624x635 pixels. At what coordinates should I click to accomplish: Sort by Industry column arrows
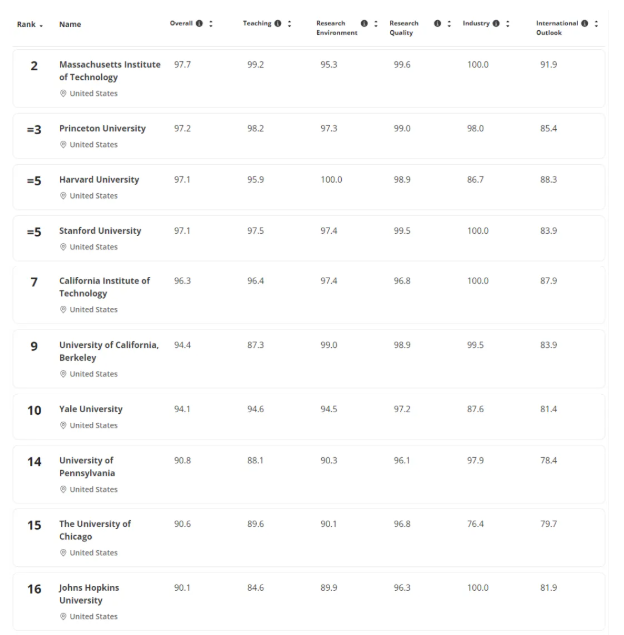508,23
